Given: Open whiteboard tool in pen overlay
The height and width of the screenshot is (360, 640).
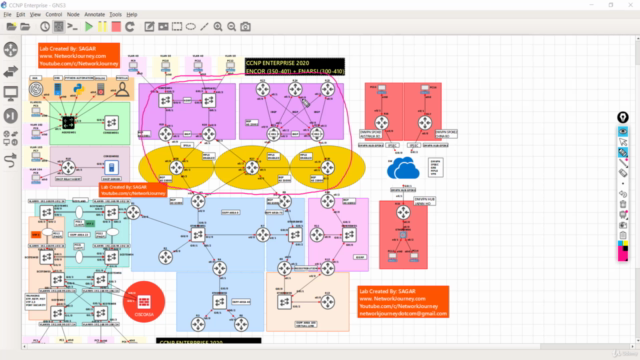Looking at the screenshot, I should click(622, 214).
